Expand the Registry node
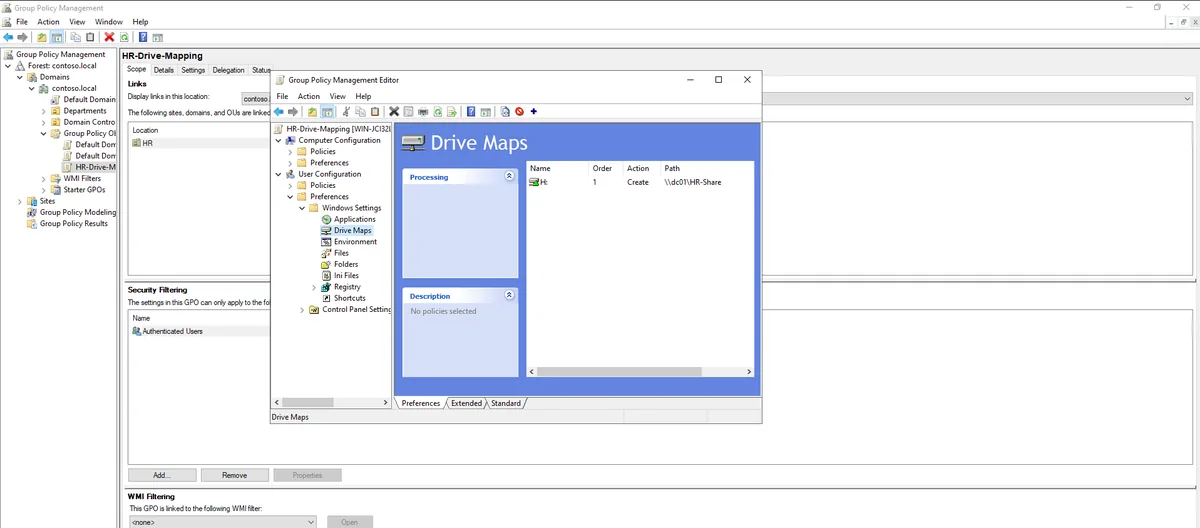The height and width of the screenshot is (528, 1200). point(314,287)
